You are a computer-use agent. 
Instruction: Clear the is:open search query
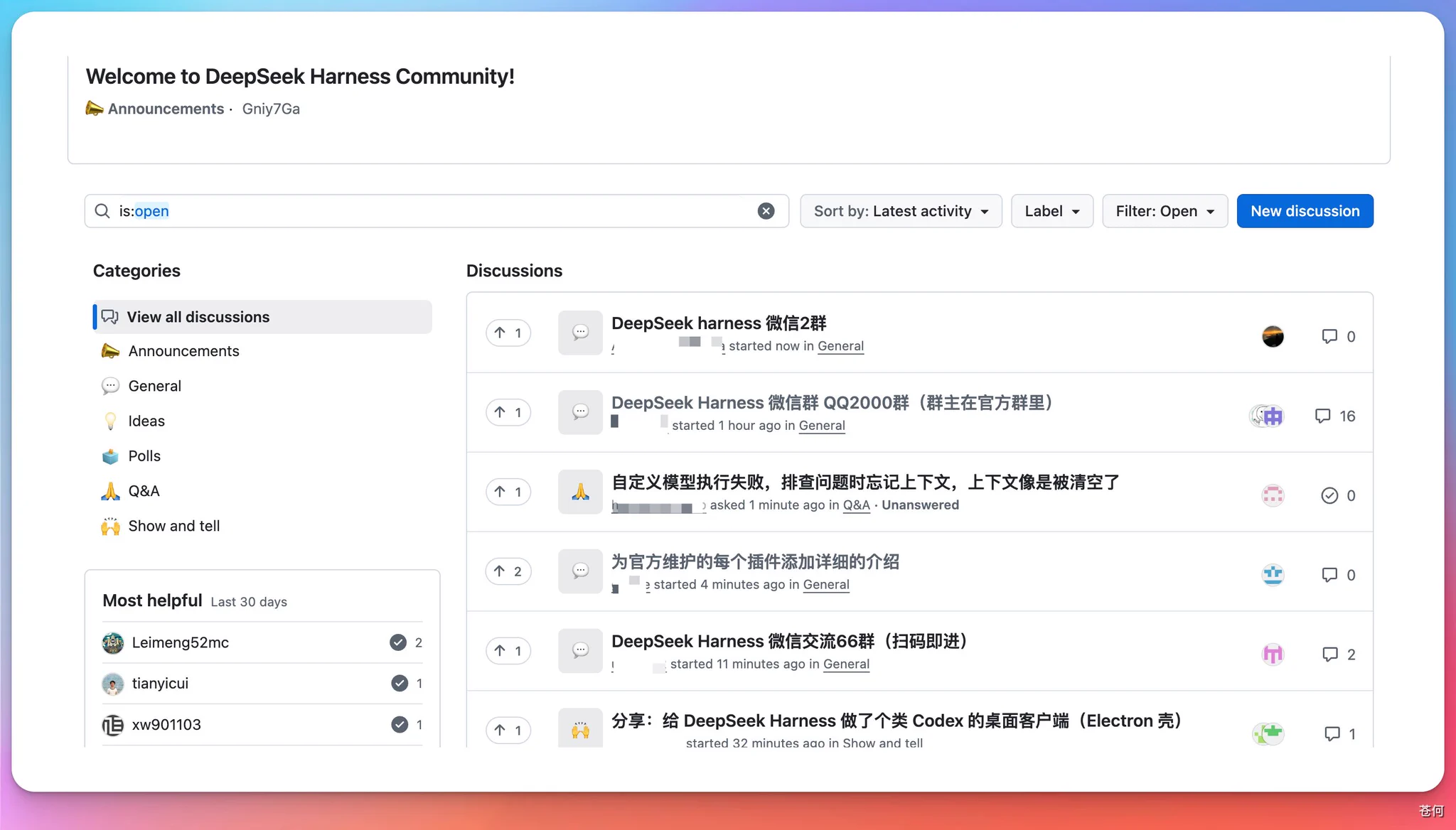pyautogui.click(x=766, y=211)
